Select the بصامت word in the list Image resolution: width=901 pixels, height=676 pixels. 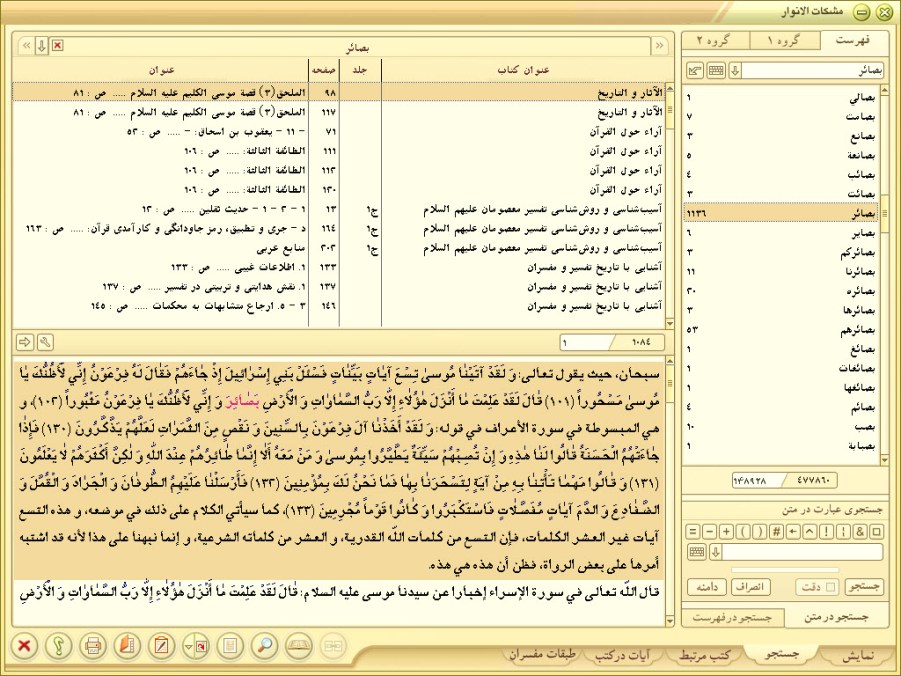click(x=781, y=117)
